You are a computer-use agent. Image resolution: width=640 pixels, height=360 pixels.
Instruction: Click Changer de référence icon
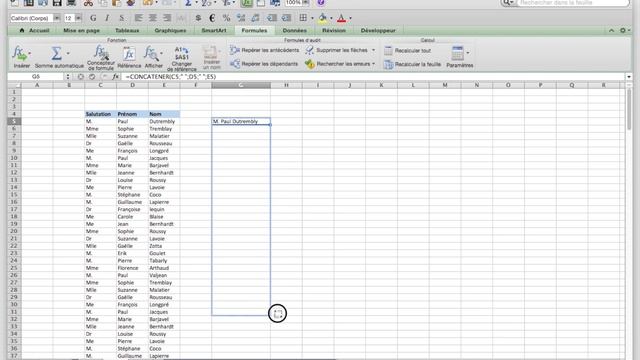[182, 53]
